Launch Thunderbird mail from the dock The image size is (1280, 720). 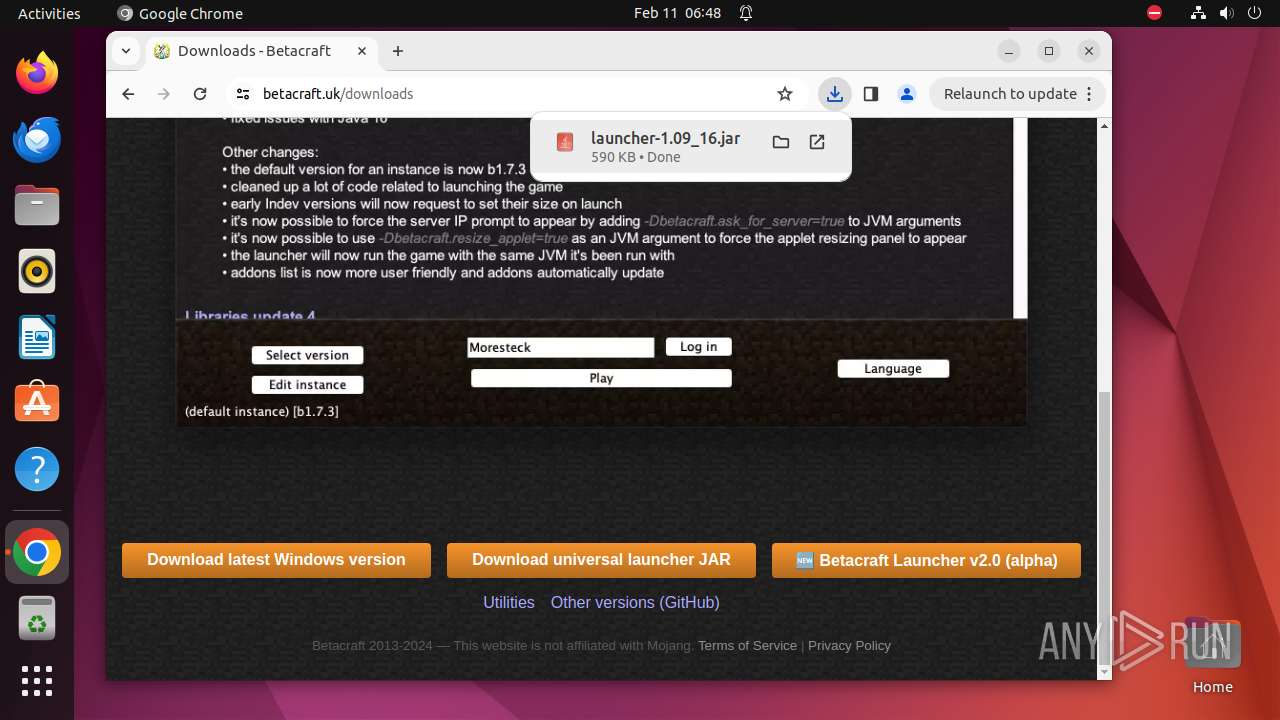37,139
